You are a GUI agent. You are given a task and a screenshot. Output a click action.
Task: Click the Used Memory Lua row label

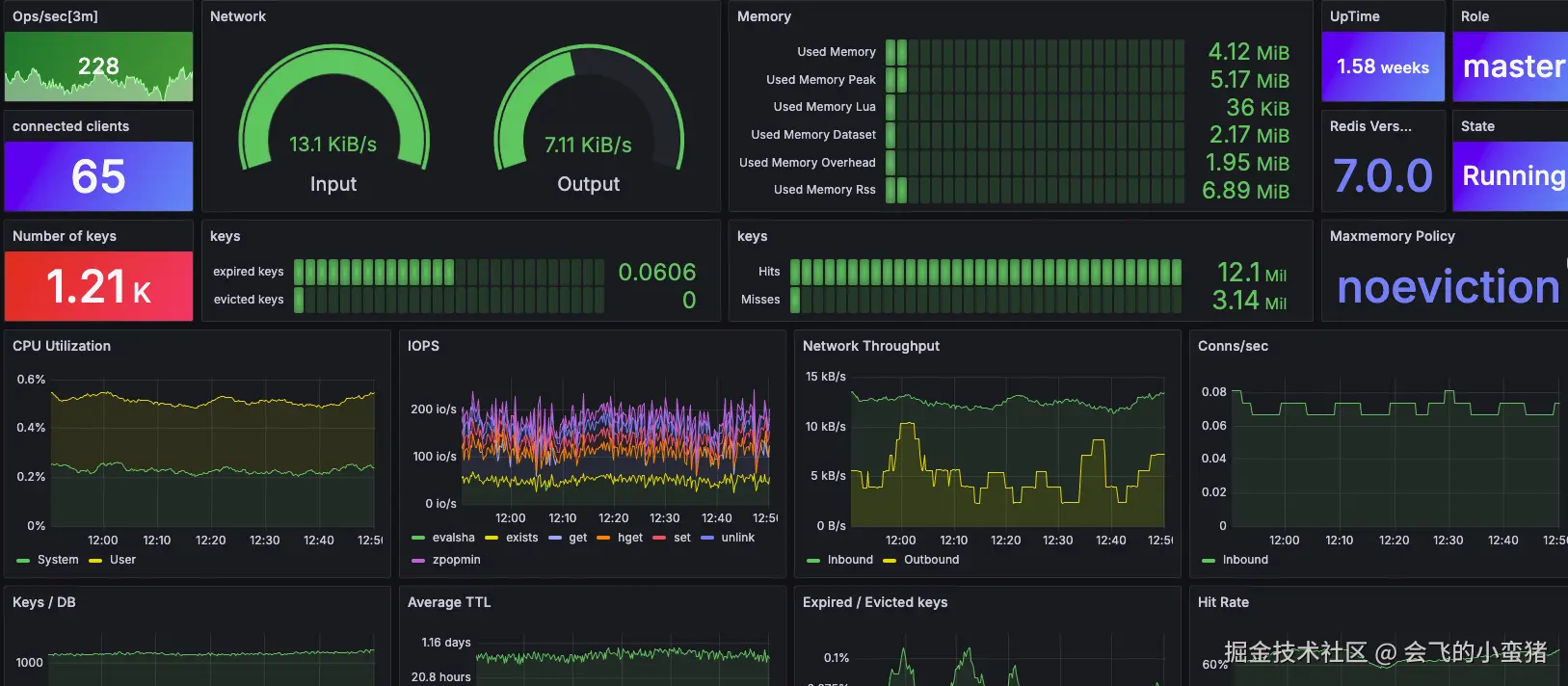pos(824,107)
